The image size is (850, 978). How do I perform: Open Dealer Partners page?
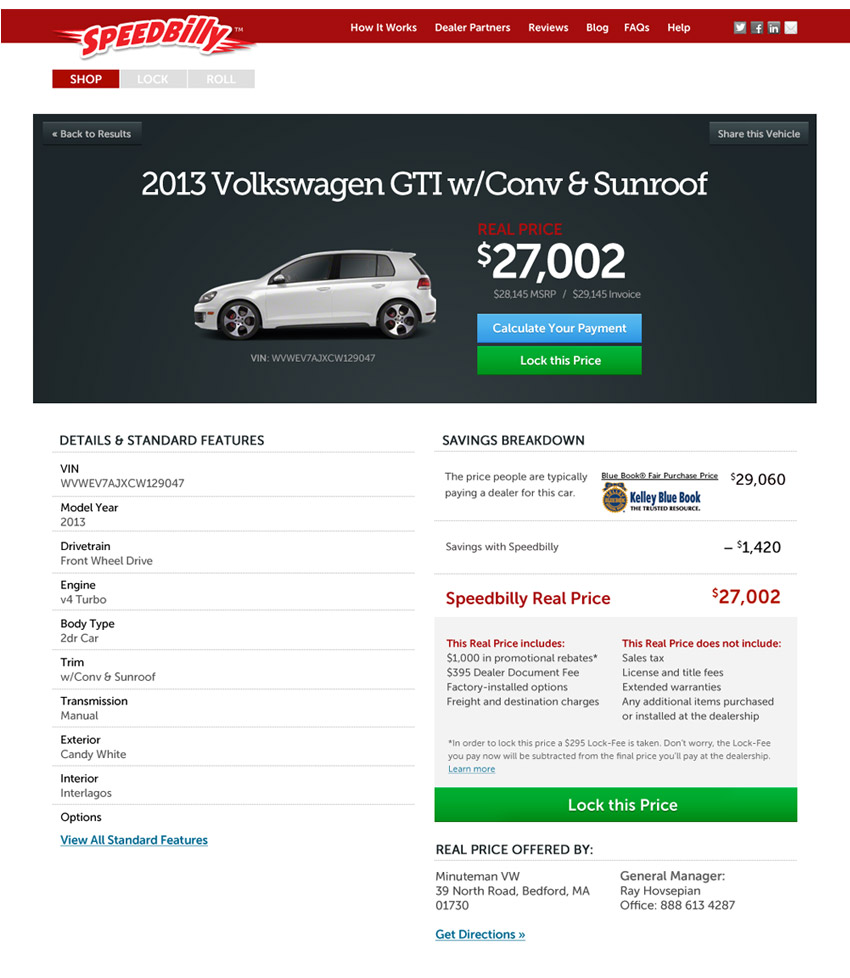472,27
